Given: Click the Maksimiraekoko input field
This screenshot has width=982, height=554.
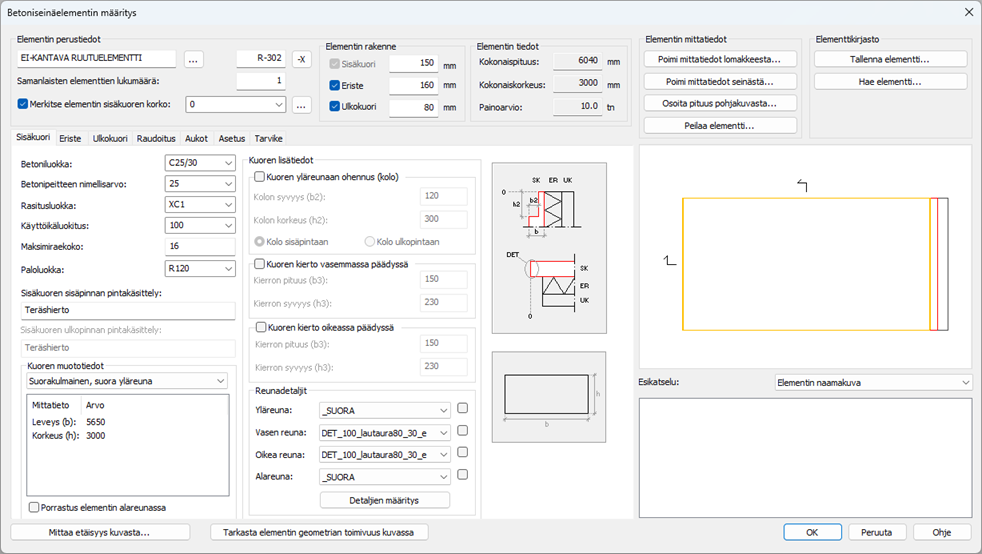Looking at the screenshot, I should point(199,246).
